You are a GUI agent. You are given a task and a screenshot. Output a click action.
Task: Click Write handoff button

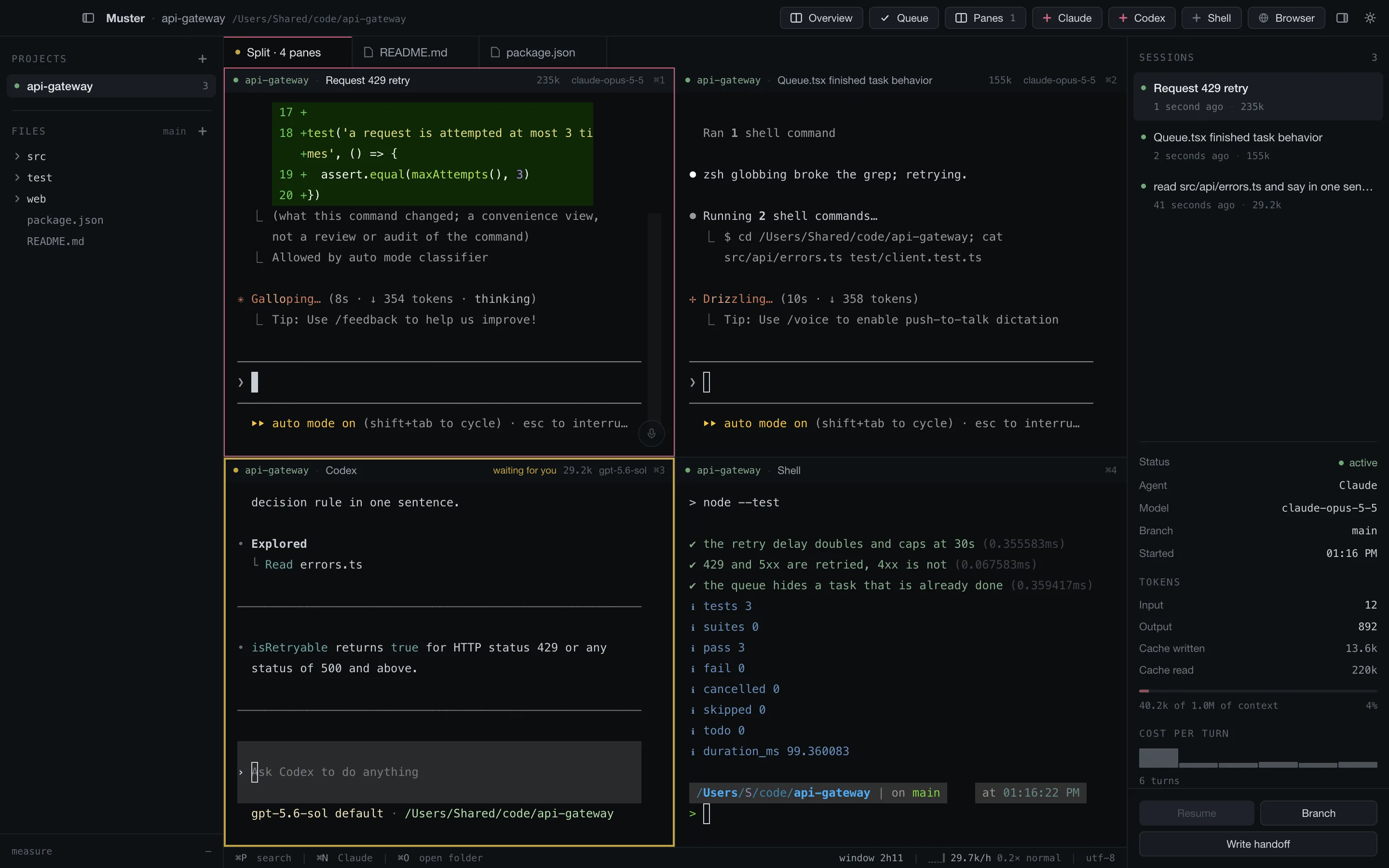click(1257, 844)
